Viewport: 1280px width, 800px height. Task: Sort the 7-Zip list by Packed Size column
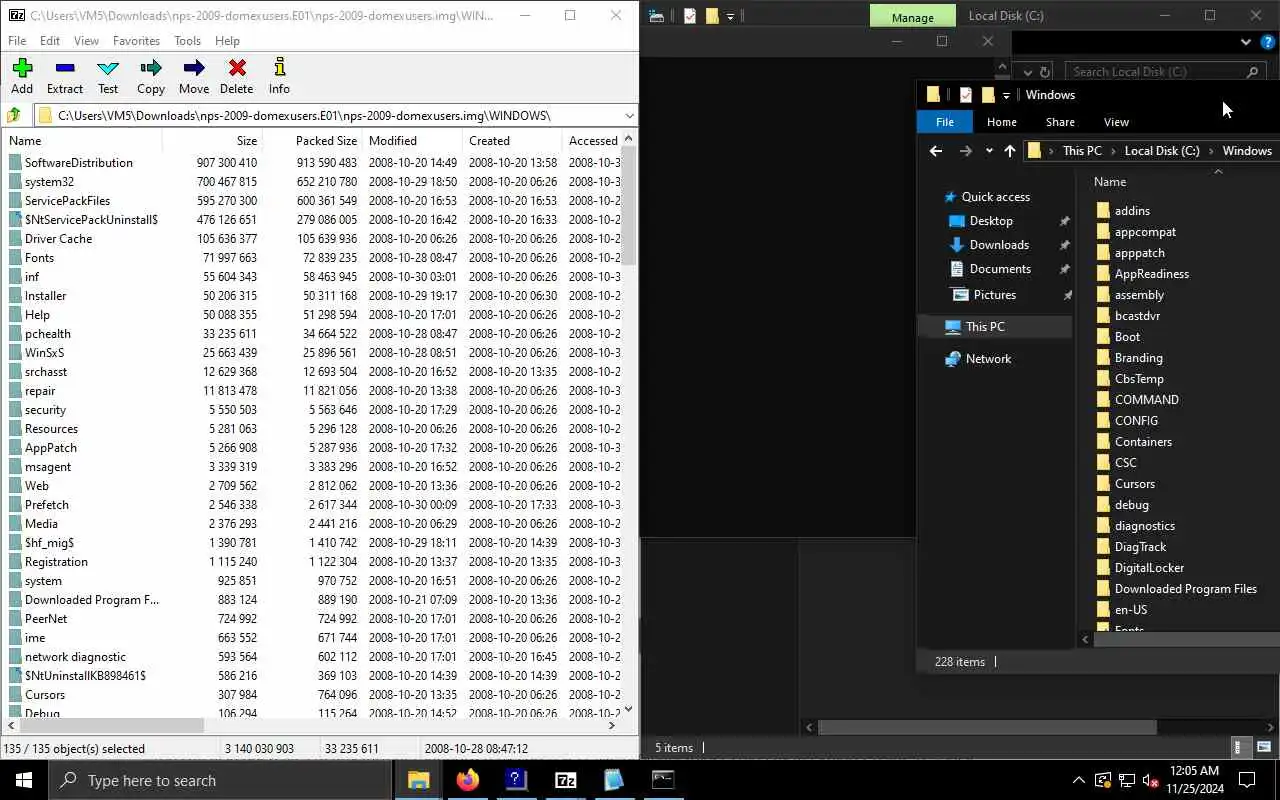[x=312, y=141]
